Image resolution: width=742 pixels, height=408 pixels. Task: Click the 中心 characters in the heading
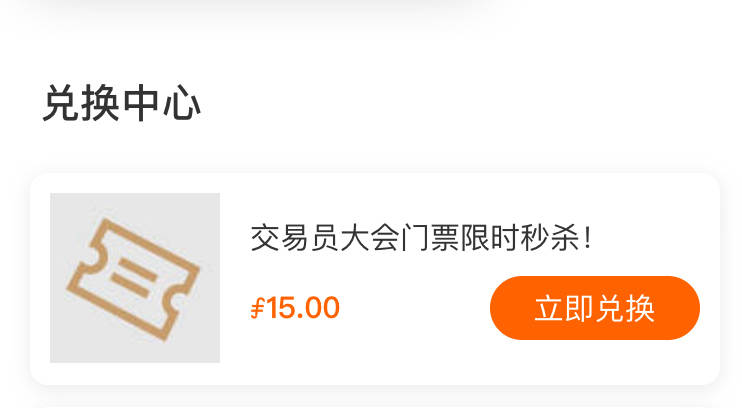(x=162, y=104)
